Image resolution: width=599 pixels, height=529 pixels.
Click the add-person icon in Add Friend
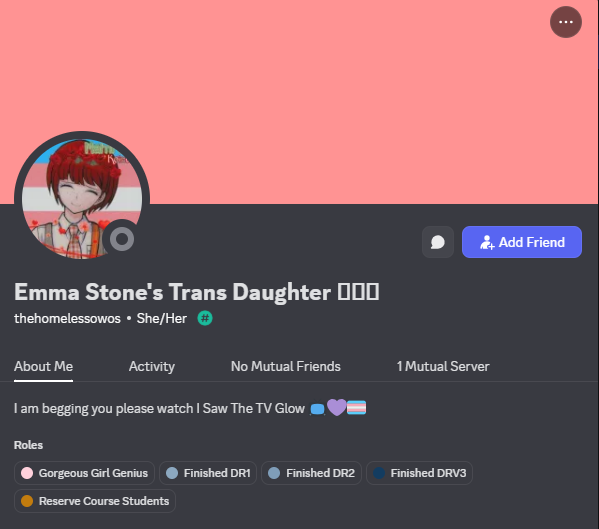487,243
